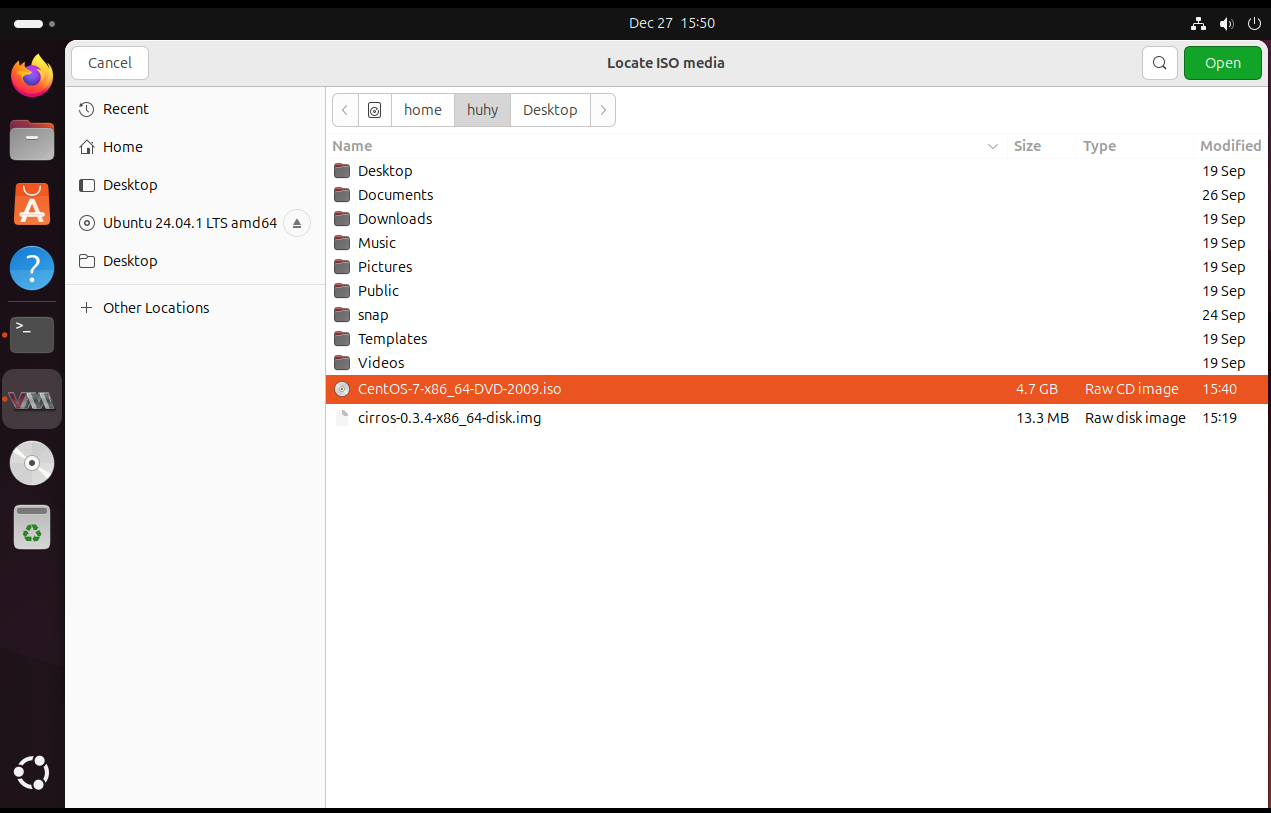The height and width of the screenshot is (813, 1271).
Task: Select the Desktop folder in file list
Action: pos(797,171)
